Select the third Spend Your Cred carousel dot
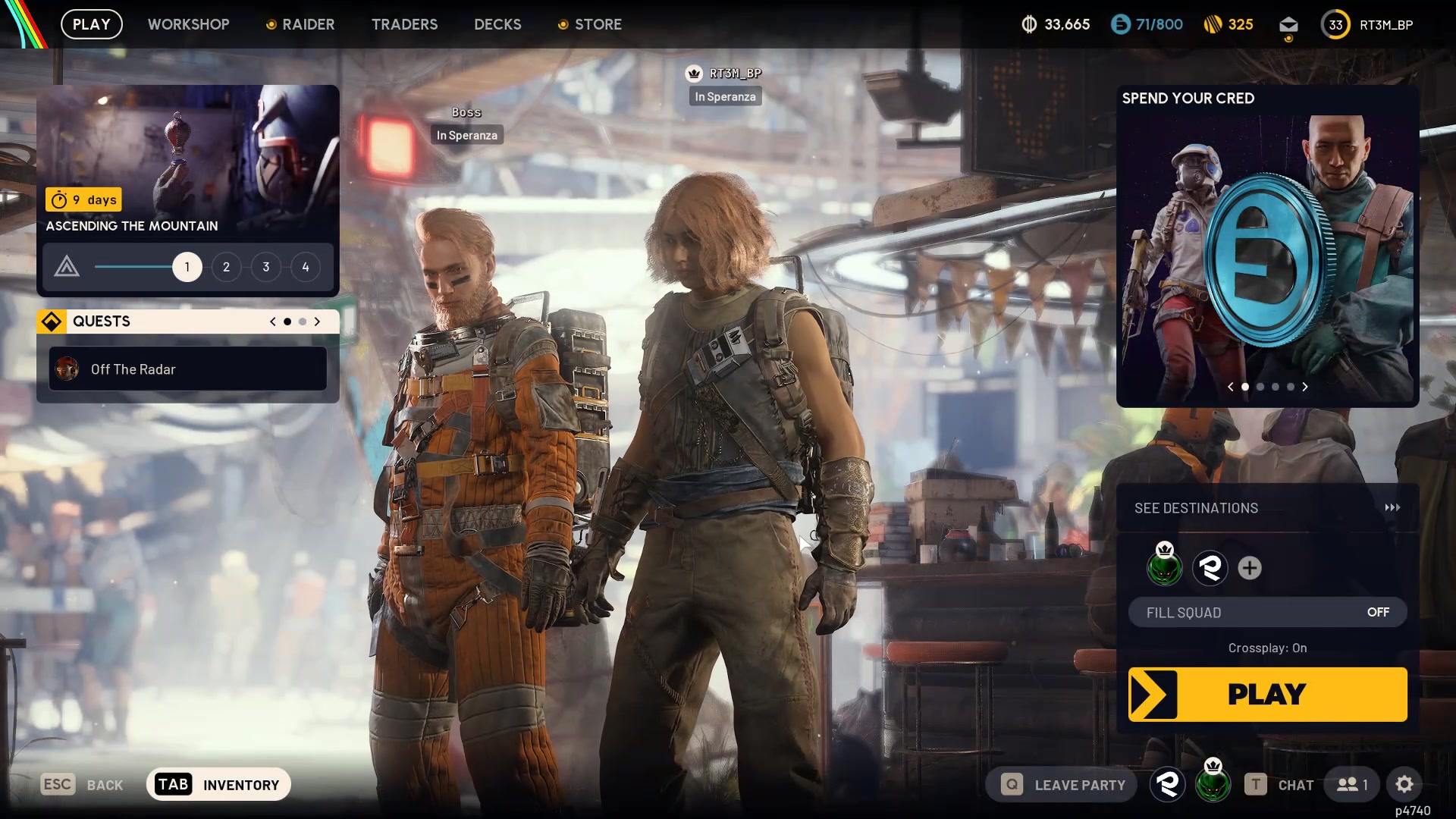Viewport: 1456px width, 819px height. pos(1276,387)
